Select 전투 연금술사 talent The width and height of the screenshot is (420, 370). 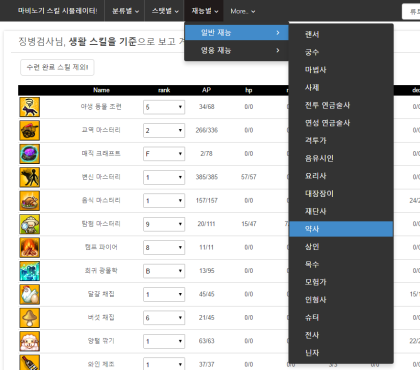[341, 105]
